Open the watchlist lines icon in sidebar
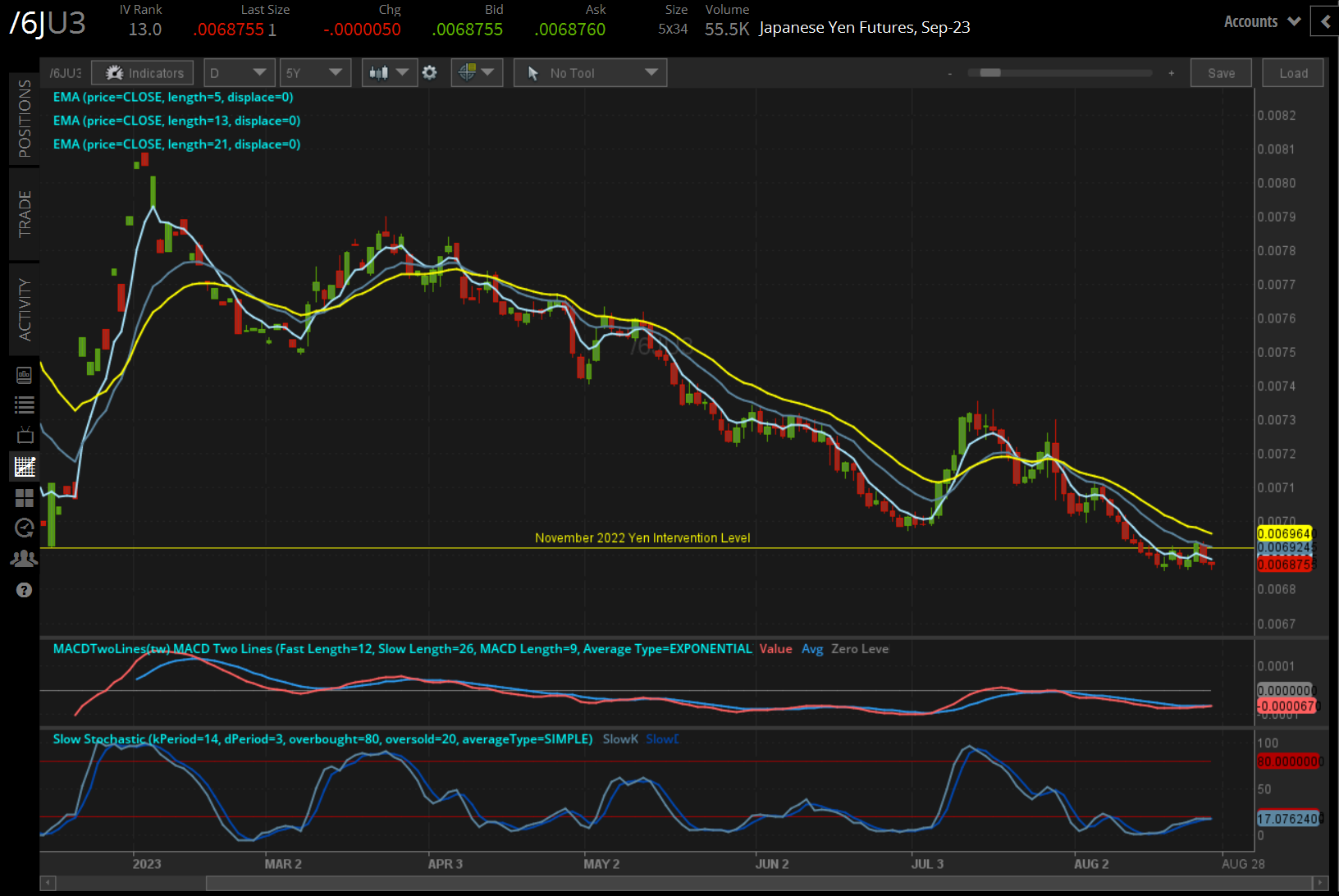The width and height of the screenshot is (1339, 896). pos(24,405)
